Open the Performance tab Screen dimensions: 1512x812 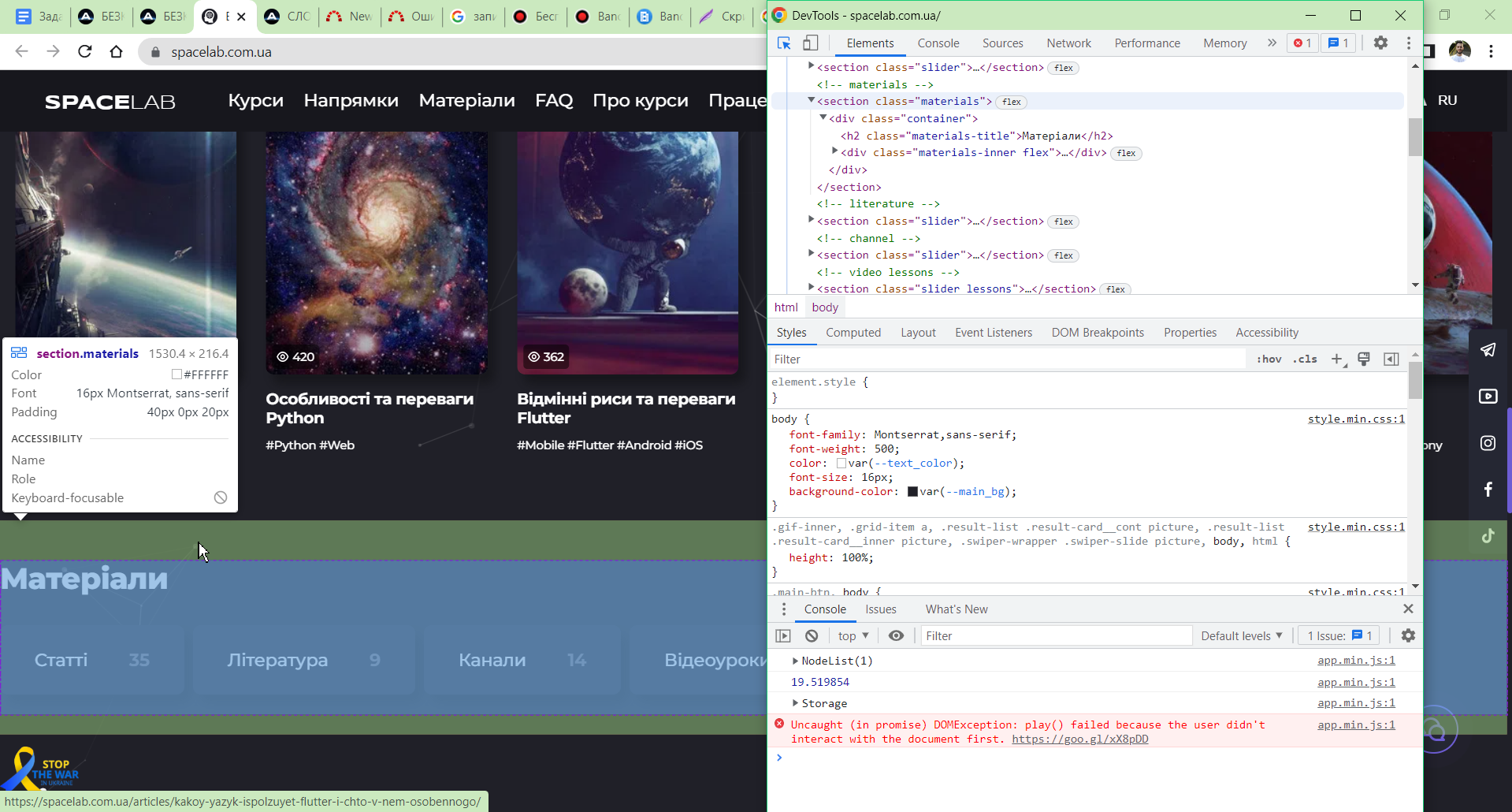[1147, 43]
